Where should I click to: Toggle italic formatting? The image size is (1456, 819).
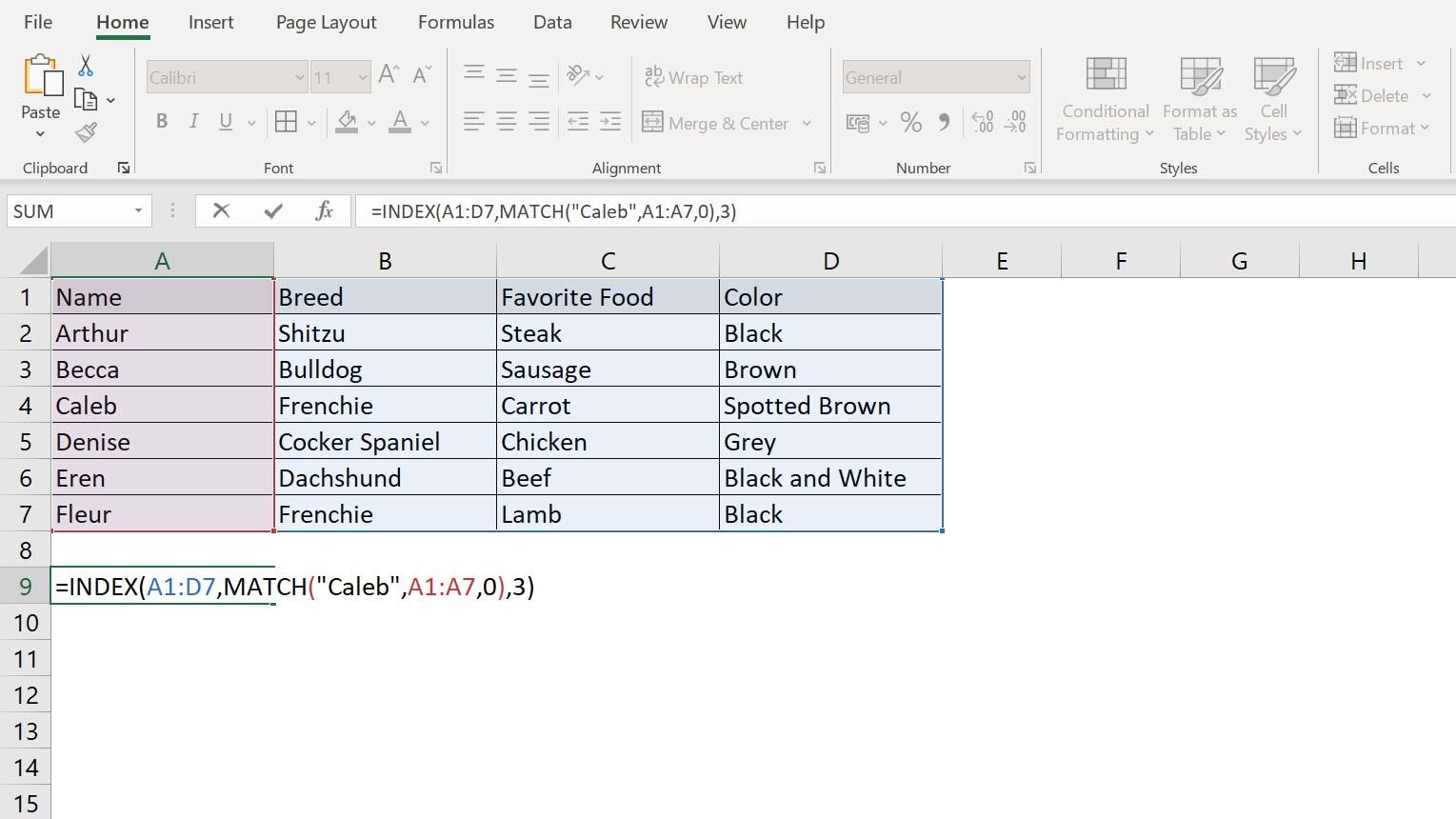coord(193,121)
